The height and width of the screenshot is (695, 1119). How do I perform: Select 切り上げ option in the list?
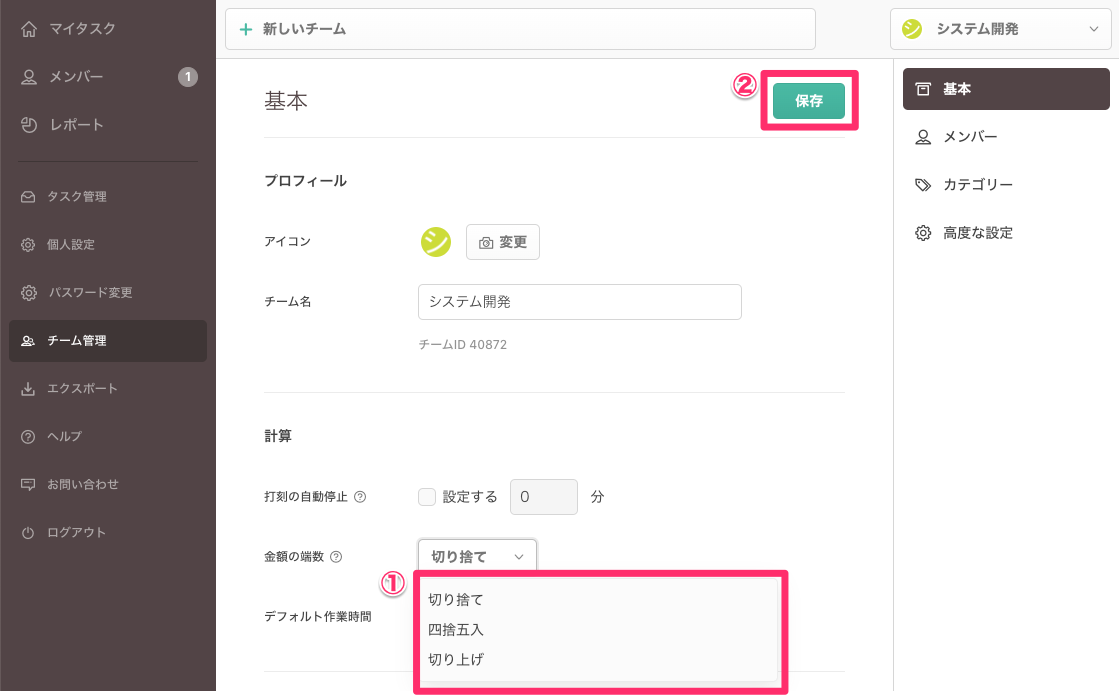pyautogui.click(x=456, y=660)
